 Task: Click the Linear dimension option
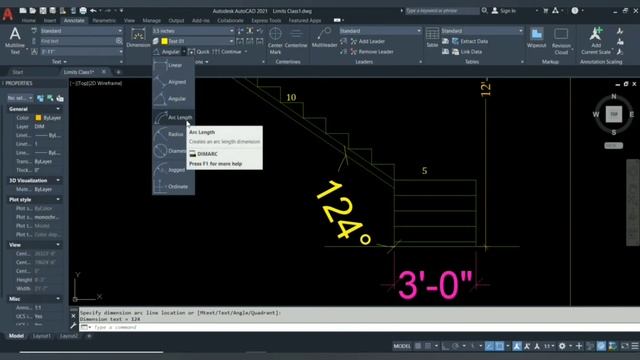(x=173, y=65)
